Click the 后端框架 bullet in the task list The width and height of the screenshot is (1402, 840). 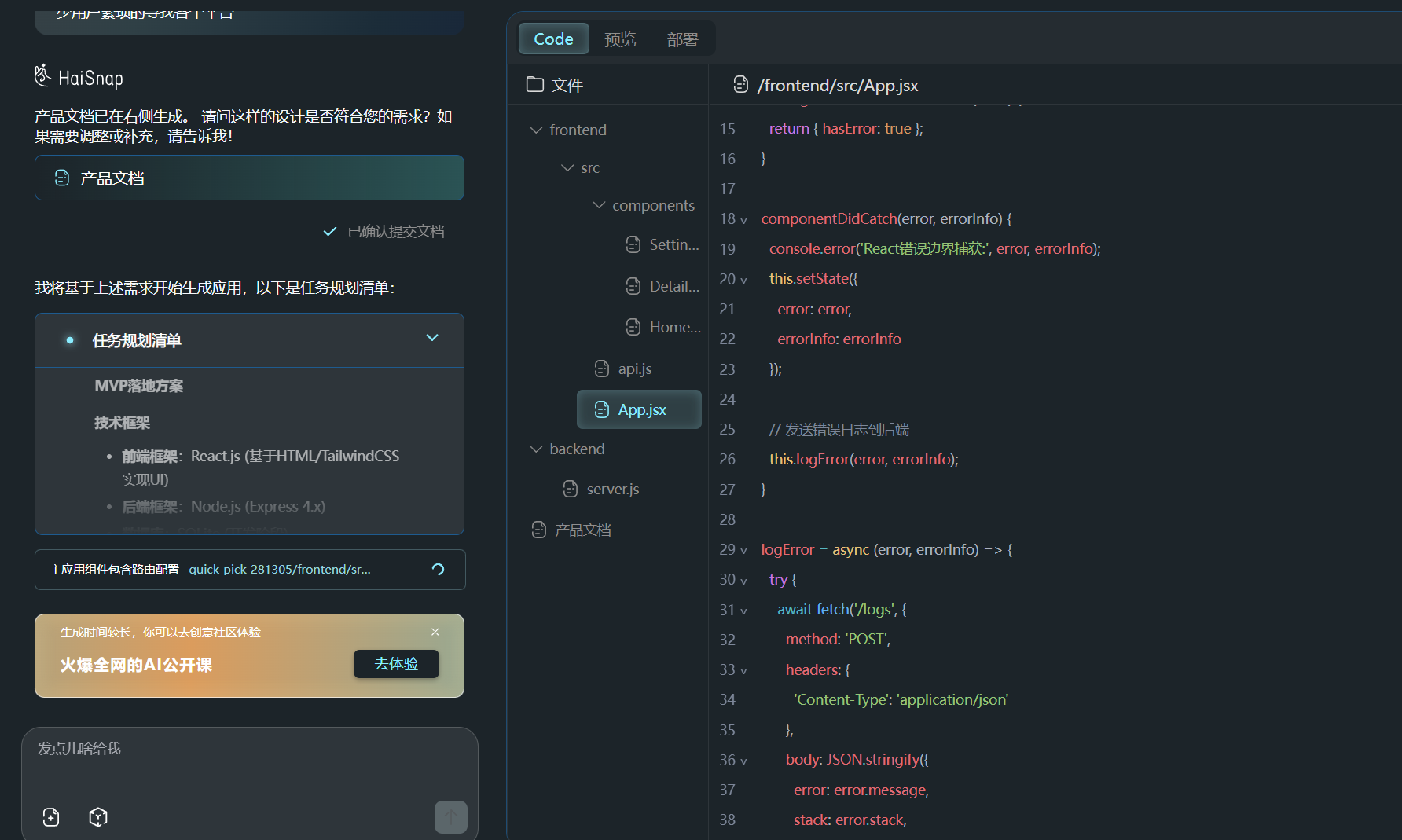223,506
